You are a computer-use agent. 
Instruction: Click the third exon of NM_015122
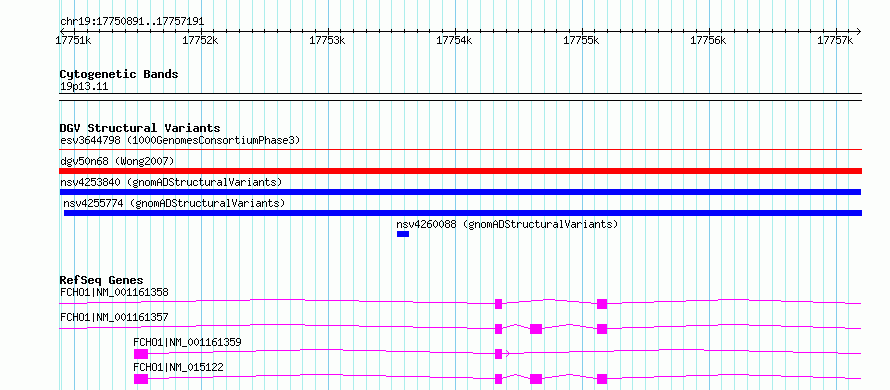(x=536, y=379)
